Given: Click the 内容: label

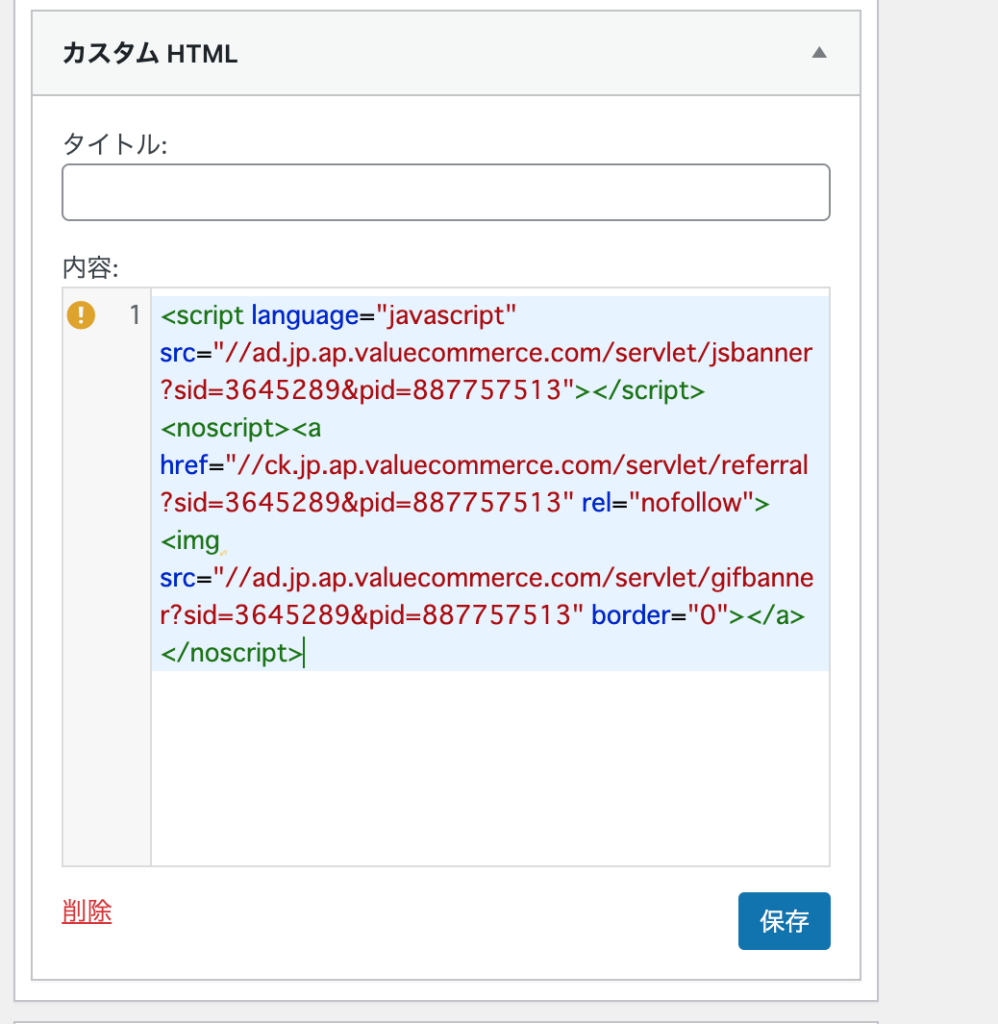Looking at the screenshot, I should pos(90,268).
